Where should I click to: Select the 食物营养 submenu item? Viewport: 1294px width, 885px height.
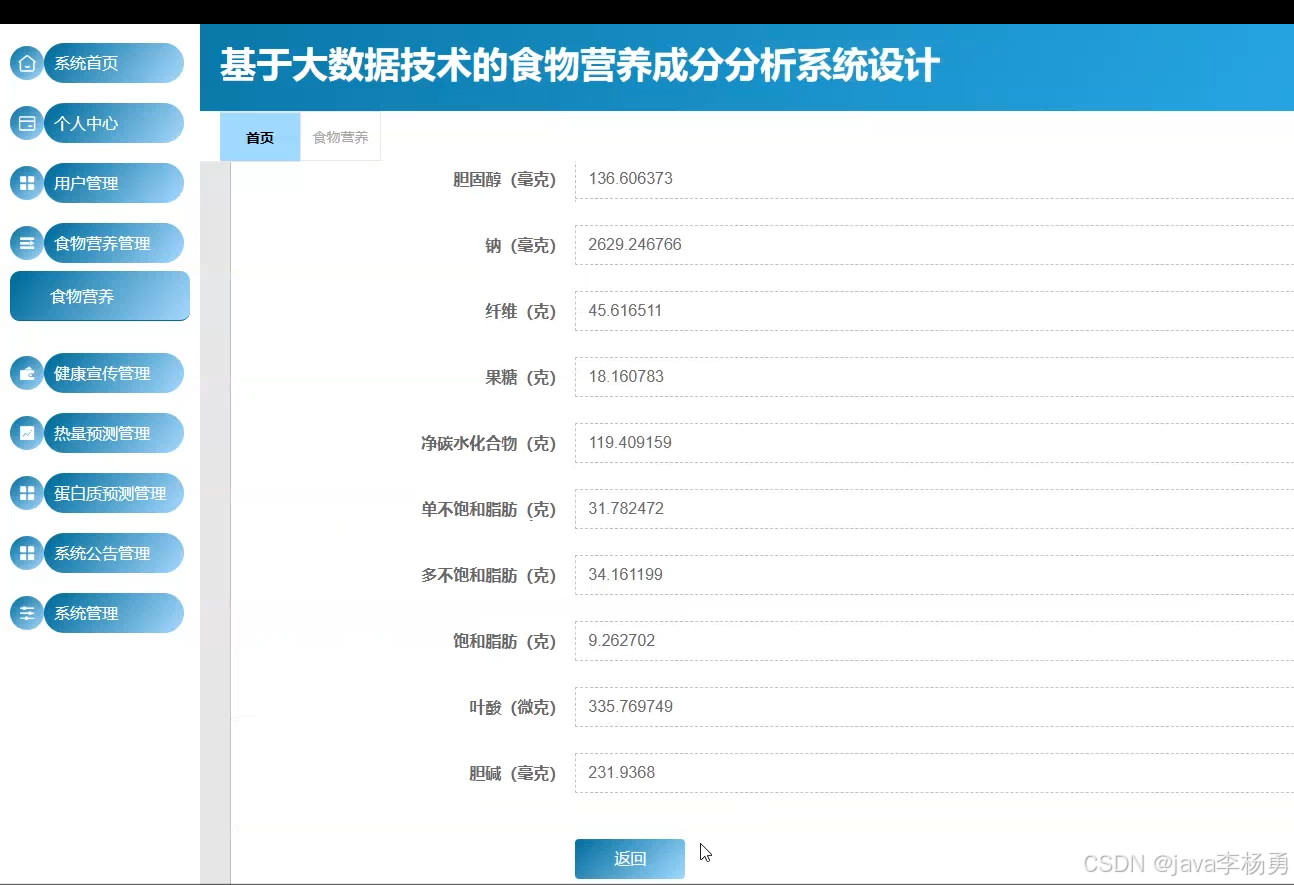click(100, 296)
